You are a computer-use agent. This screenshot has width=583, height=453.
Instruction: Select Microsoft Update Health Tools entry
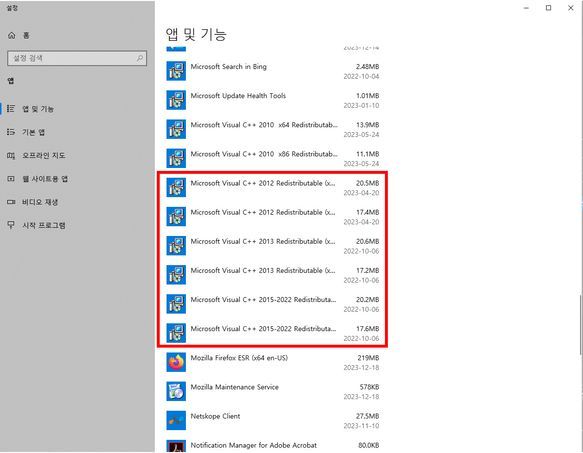pos(273,100)
